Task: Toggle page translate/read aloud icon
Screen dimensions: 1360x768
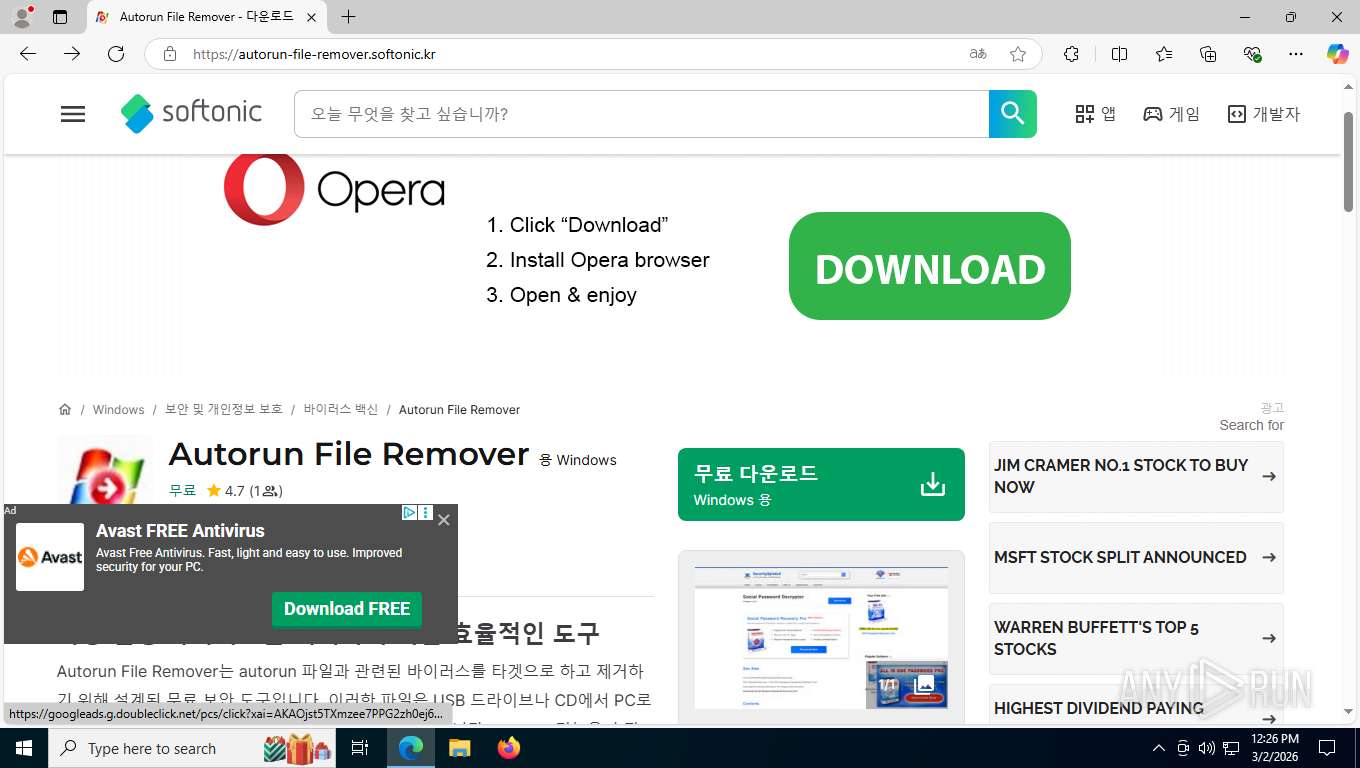Action: click(978, 54)
